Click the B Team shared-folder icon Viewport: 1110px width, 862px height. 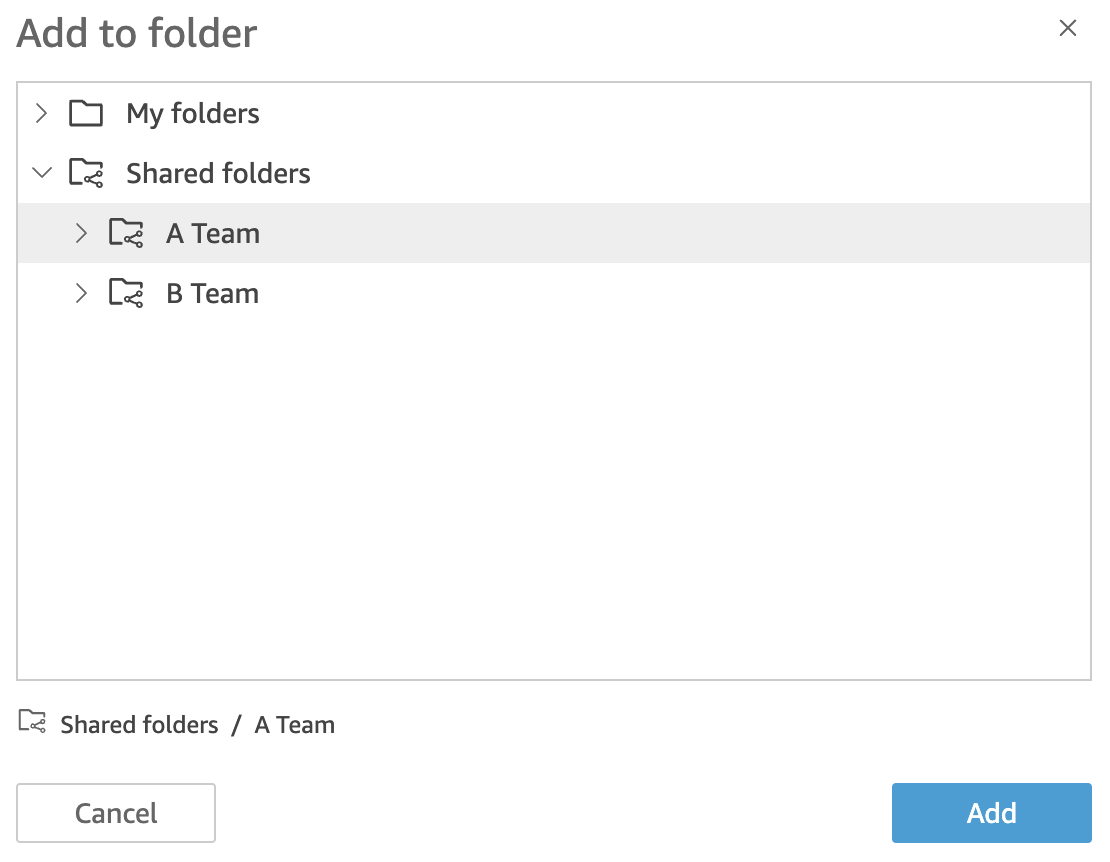pos(126,292)
